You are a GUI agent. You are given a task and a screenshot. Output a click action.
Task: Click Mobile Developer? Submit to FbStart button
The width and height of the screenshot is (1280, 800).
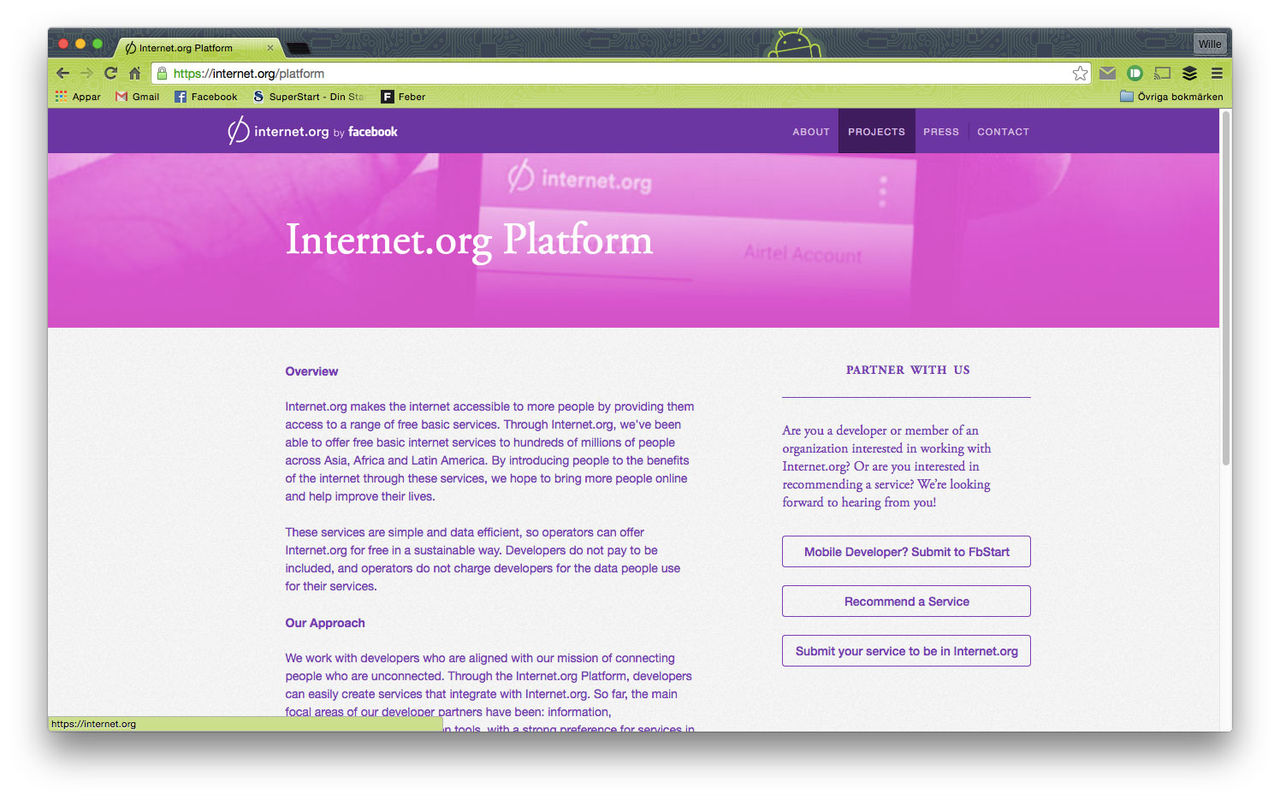point(906,552)
